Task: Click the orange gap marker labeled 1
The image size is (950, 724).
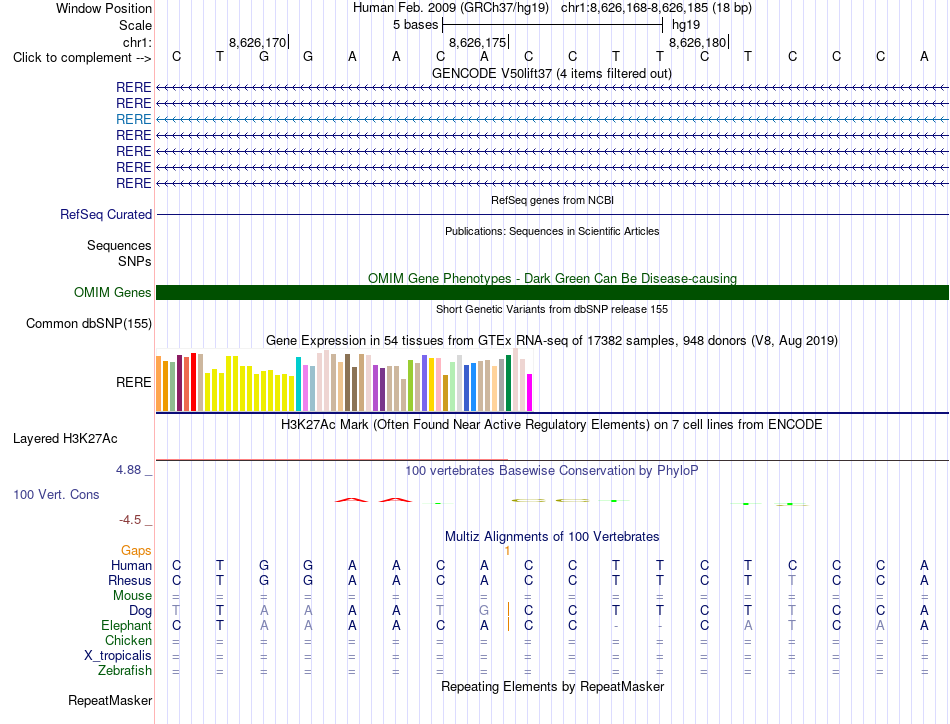Action: coord(507,551)
